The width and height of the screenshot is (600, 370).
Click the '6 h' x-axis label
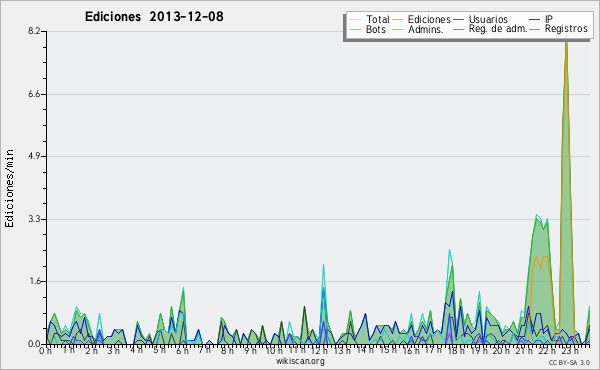point(182,351)
